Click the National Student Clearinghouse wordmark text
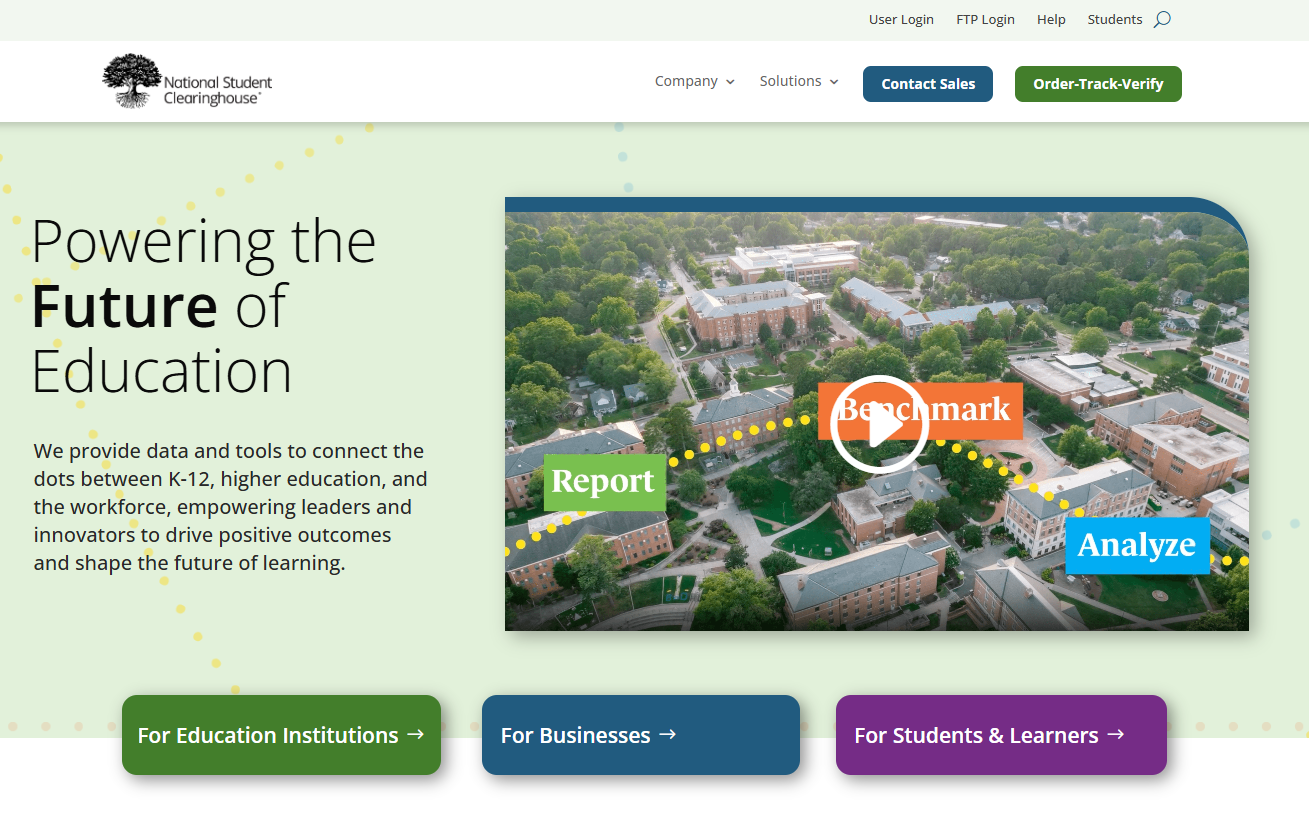This screenshot has width=1309, height=818. (x=217, y=90)
